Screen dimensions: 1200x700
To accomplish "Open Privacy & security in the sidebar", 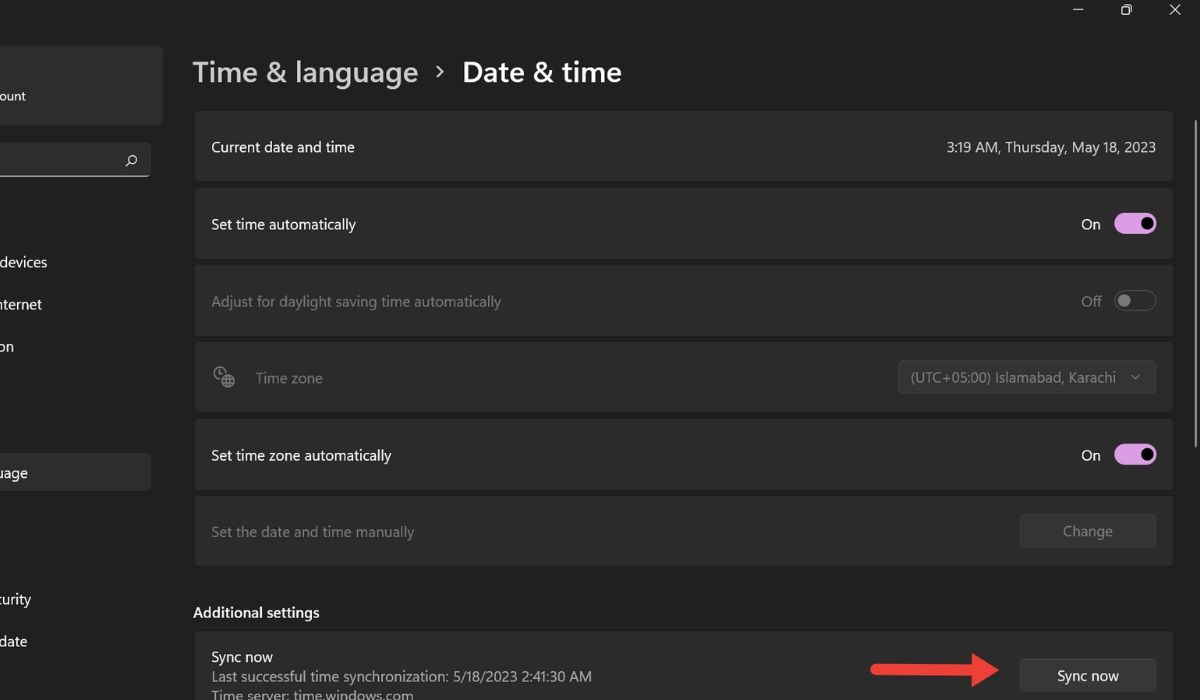I will click(x=16, y=599).
